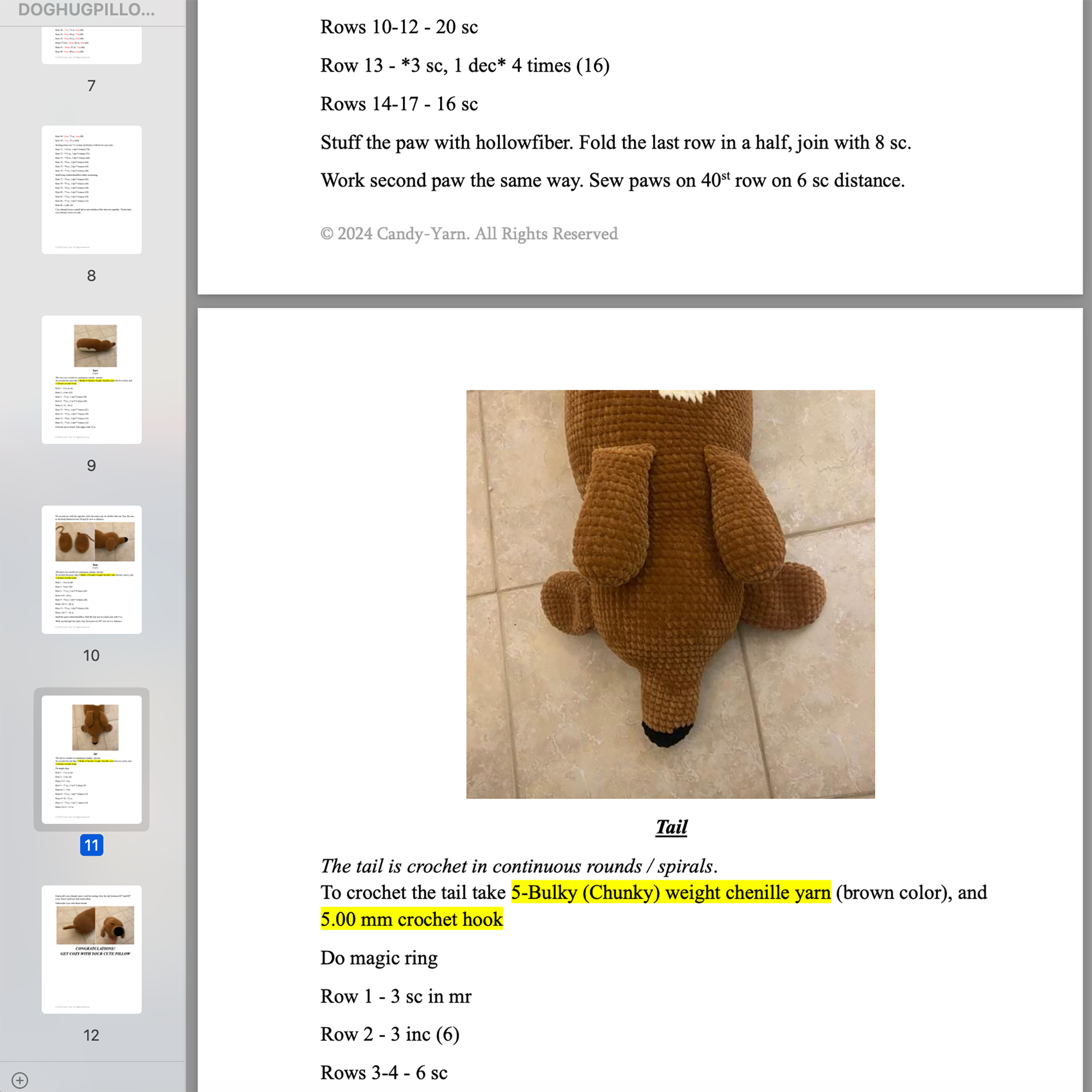
Task: Click the blue page 11 number badge
Action: tap(92, 846)
